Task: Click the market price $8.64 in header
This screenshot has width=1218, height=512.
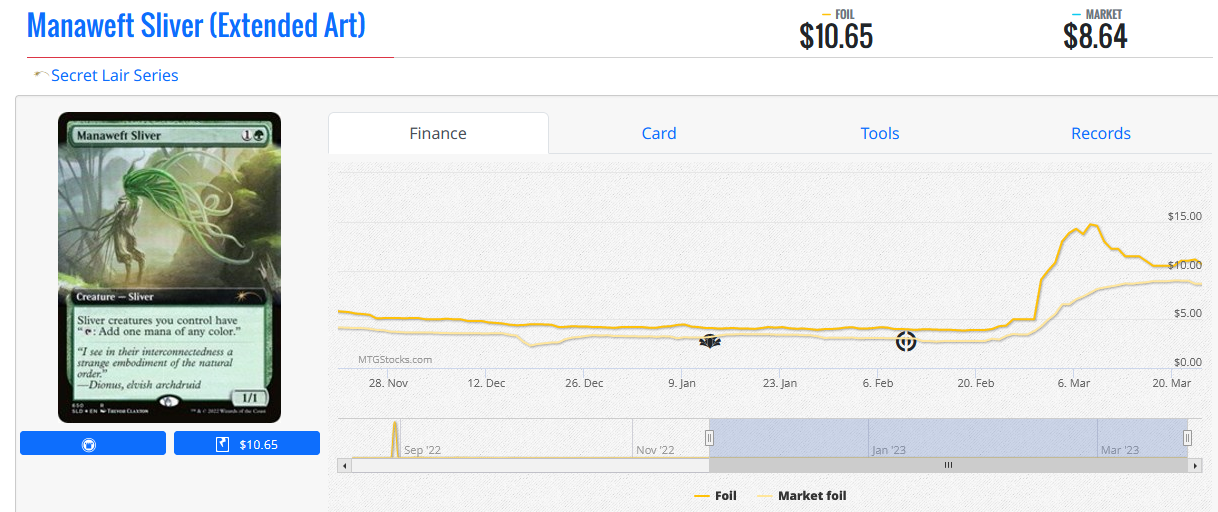Action: pyautogui.click(x=1095, y=37)
